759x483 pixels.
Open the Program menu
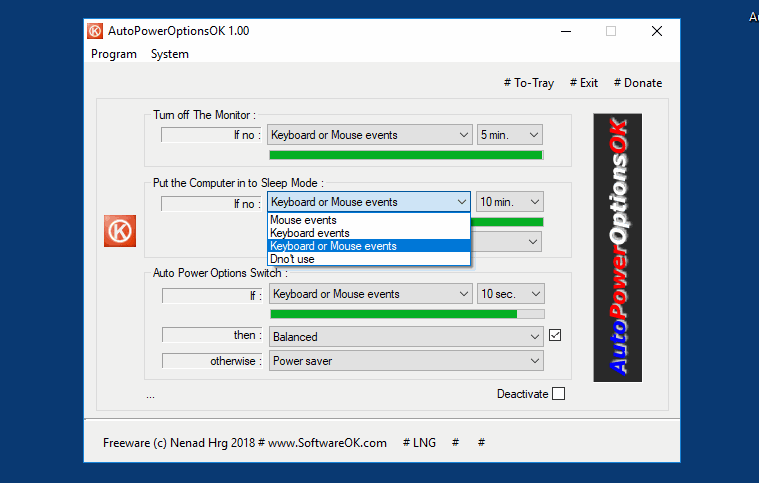tap(114, 54)
